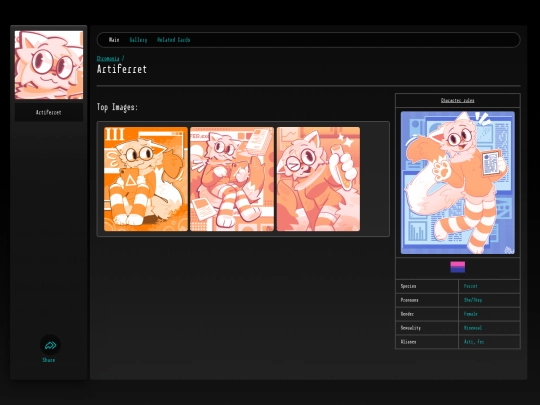This screenshot has height=405, width=540.
Task: Click the Aliases row label
Action: (x=408, y=342)
